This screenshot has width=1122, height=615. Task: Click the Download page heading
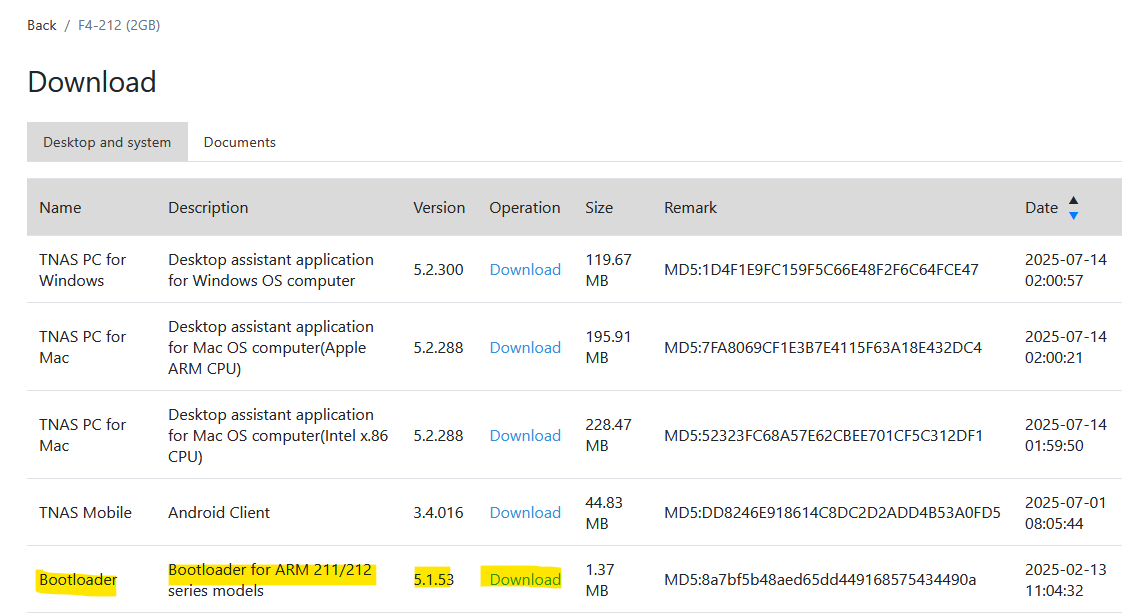[x=92, y=82]
